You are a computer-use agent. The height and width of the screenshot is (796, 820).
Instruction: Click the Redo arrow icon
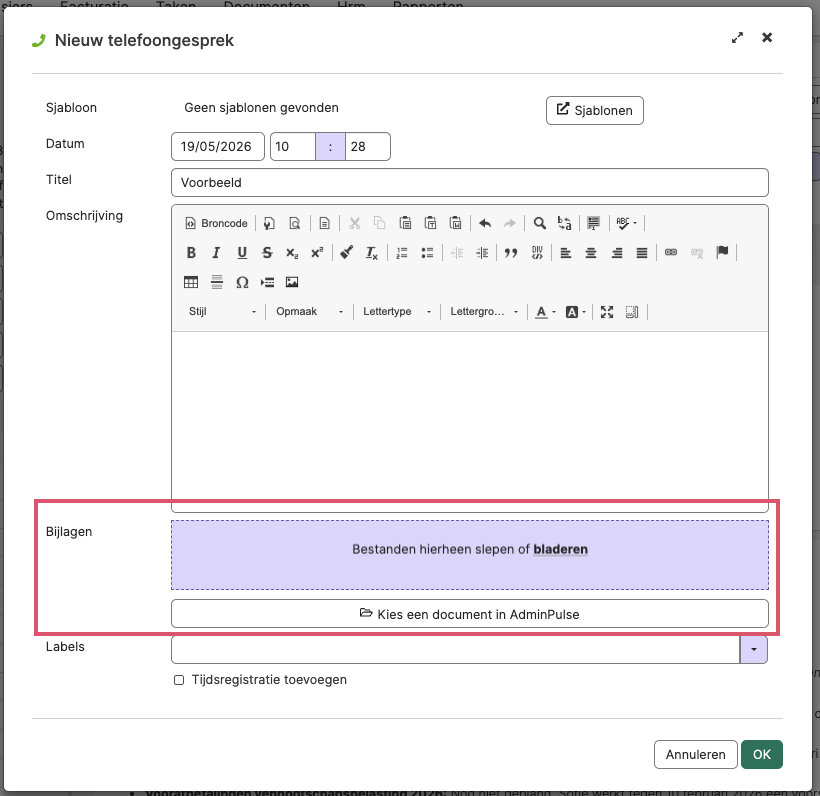point(510,223)
